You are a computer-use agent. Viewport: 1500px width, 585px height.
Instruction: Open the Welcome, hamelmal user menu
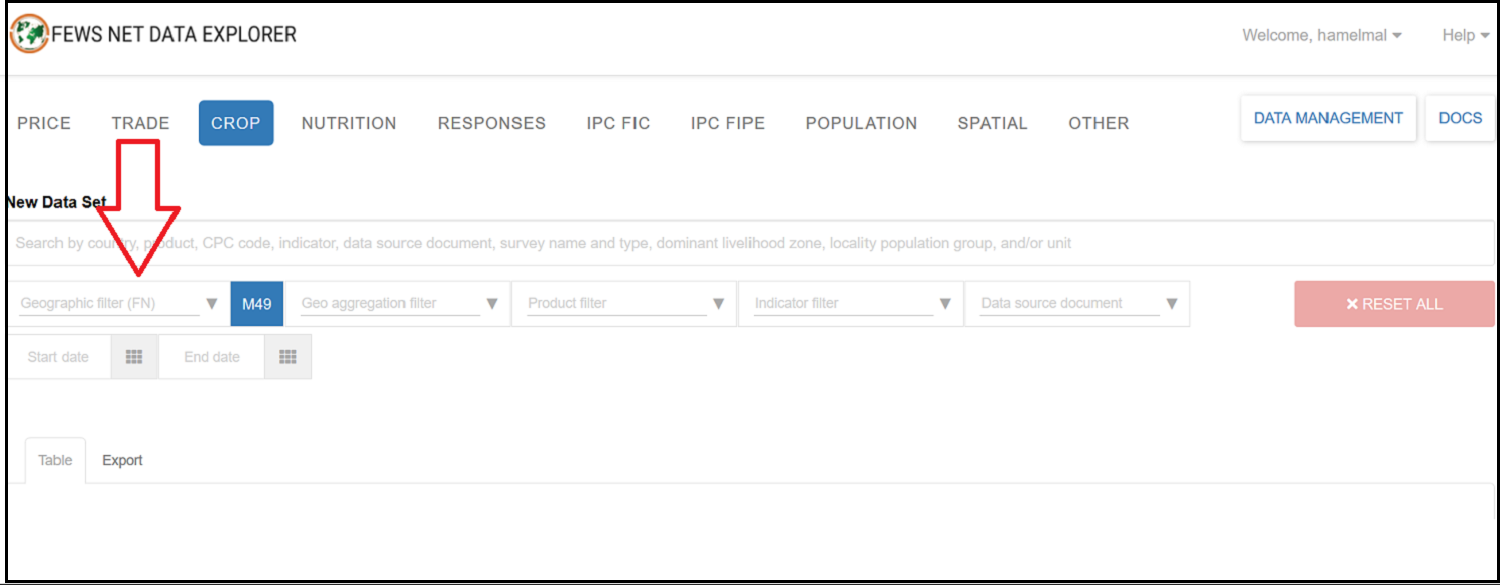1321,35
